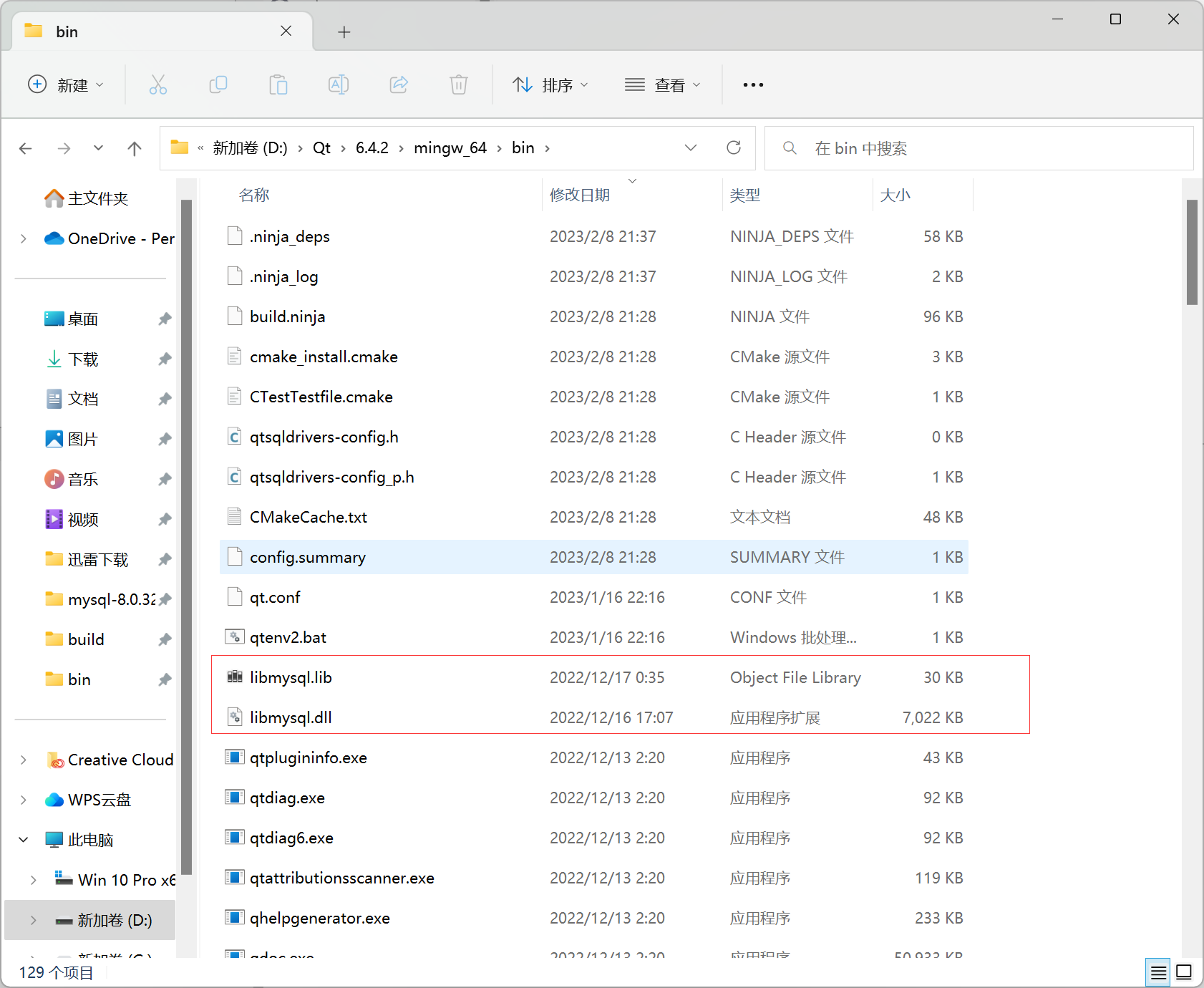This screenshot has width=1204, height=988.
Task: Click the 新加卷 (D:) breadcrumb segment
Action: [x=250, y=147]
